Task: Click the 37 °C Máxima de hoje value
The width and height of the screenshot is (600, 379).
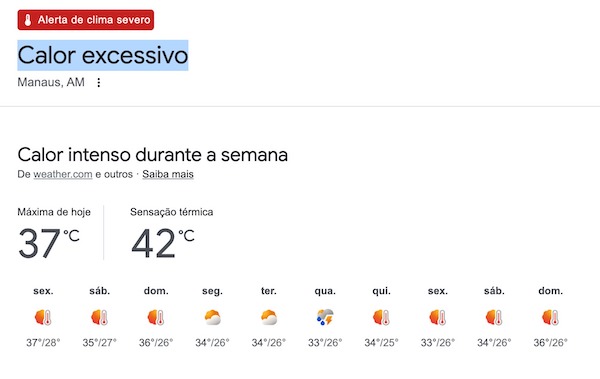Action: point(49,243)
